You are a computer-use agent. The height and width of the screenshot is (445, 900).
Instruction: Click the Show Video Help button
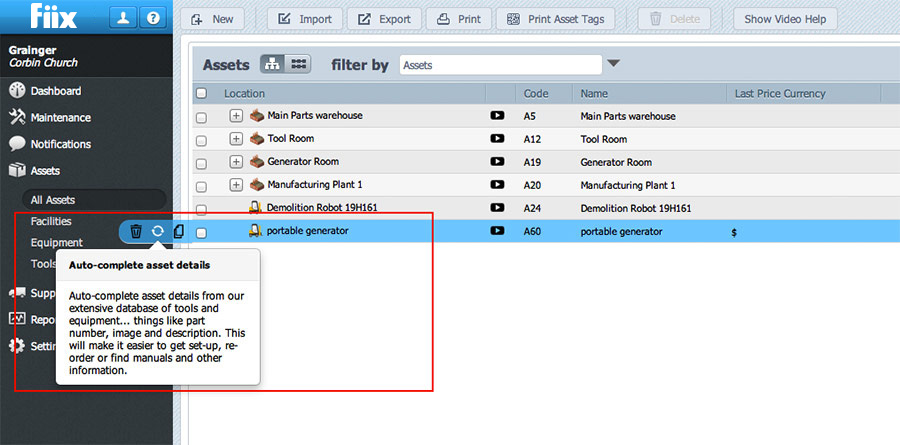pos(785,19)
